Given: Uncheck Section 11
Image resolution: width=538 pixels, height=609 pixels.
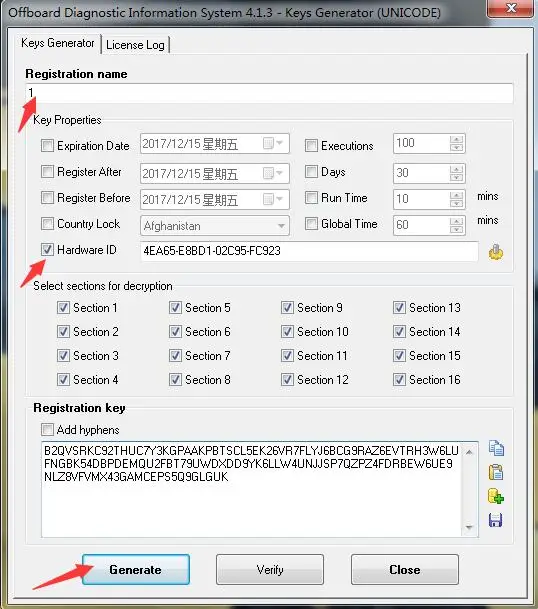Looking at the screenshot, I should [287, 355].
